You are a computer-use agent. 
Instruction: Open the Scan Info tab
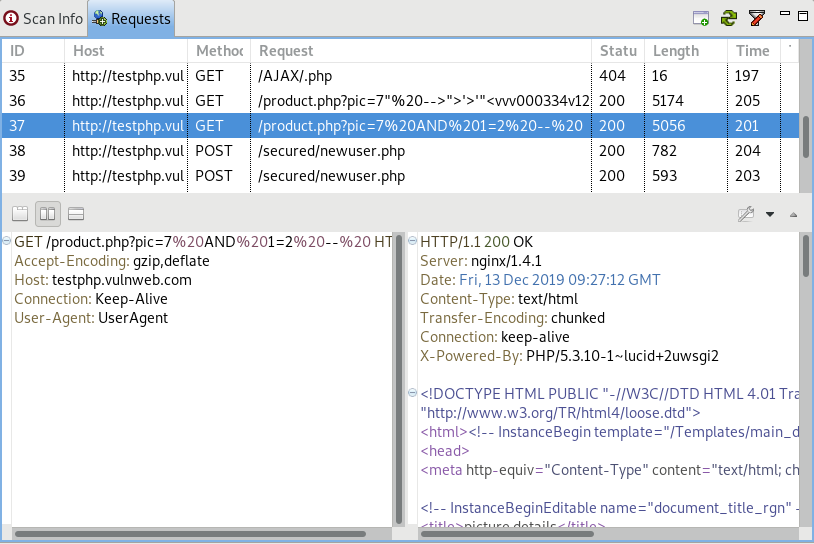[x=44, y=18]
